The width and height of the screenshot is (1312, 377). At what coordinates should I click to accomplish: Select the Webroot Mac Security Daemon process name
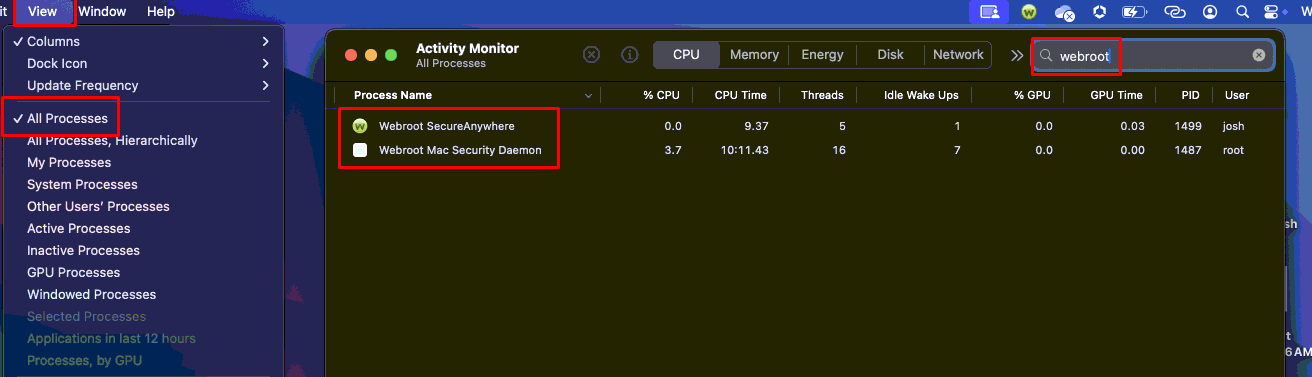tap(460, 150)
